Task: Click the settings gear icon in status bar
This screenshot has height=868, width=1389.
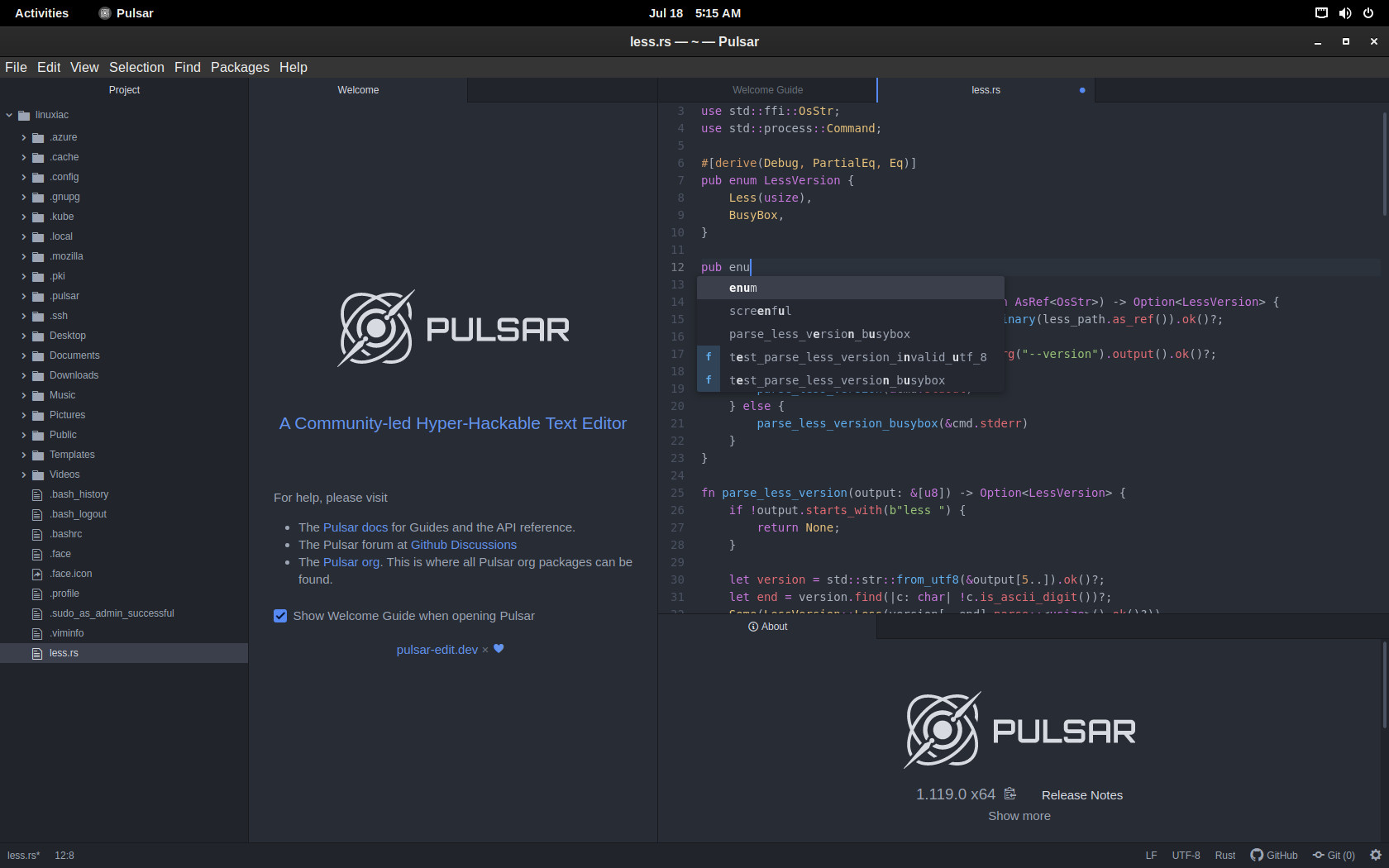Action: pyautogui.click(x=1376, y=856)
